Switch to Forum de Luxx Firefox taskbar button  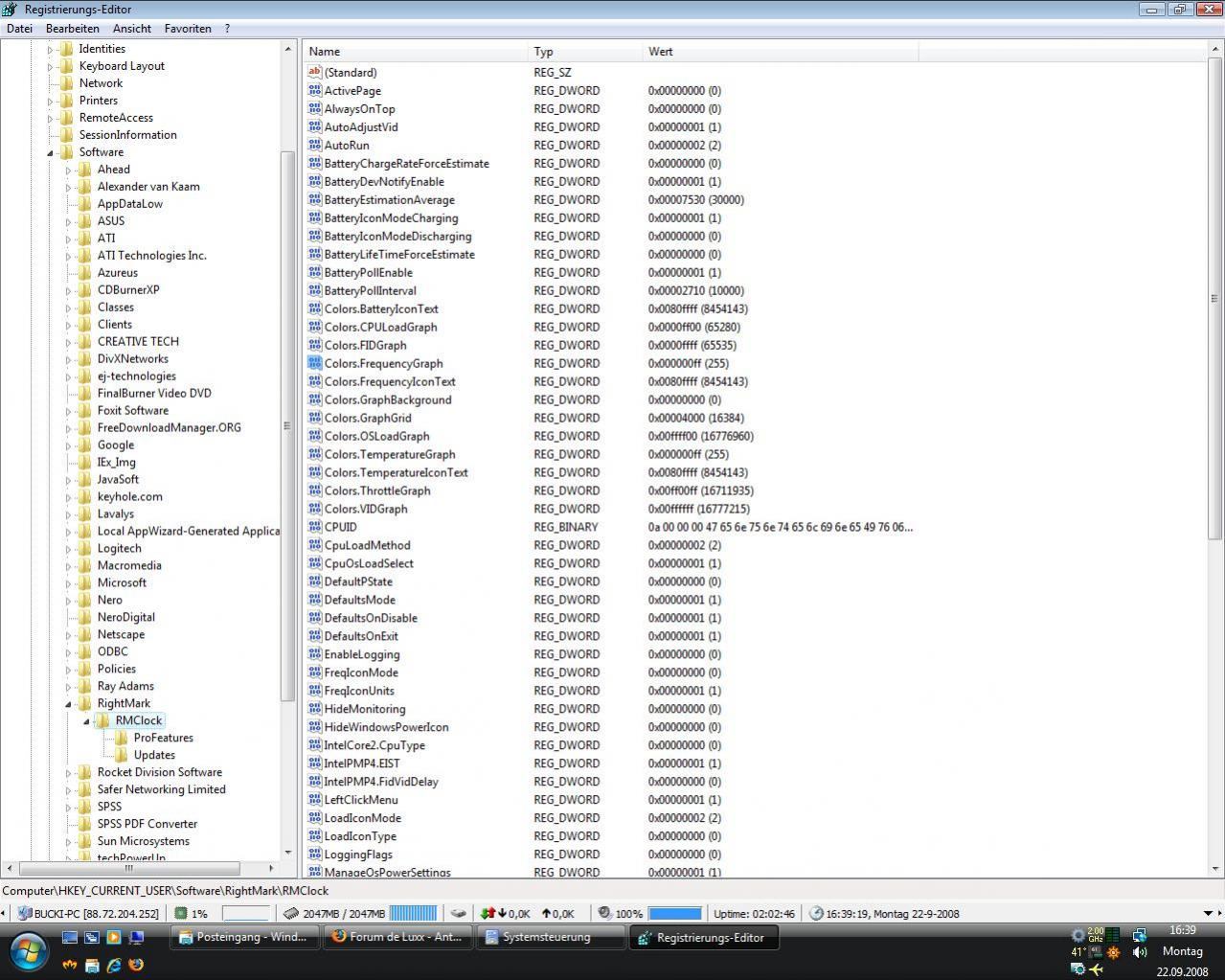pyautogui.click(x=397, y=938)
